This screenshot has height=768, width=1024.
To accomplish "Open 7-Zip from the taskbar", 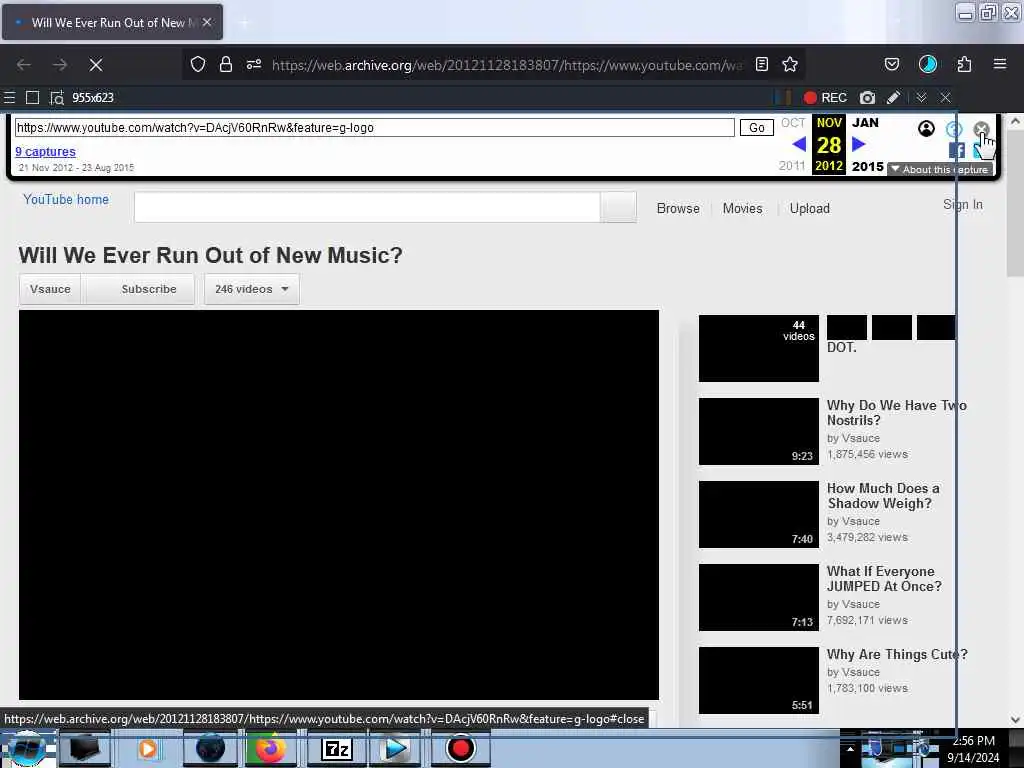I will click(x=337, y=748).
